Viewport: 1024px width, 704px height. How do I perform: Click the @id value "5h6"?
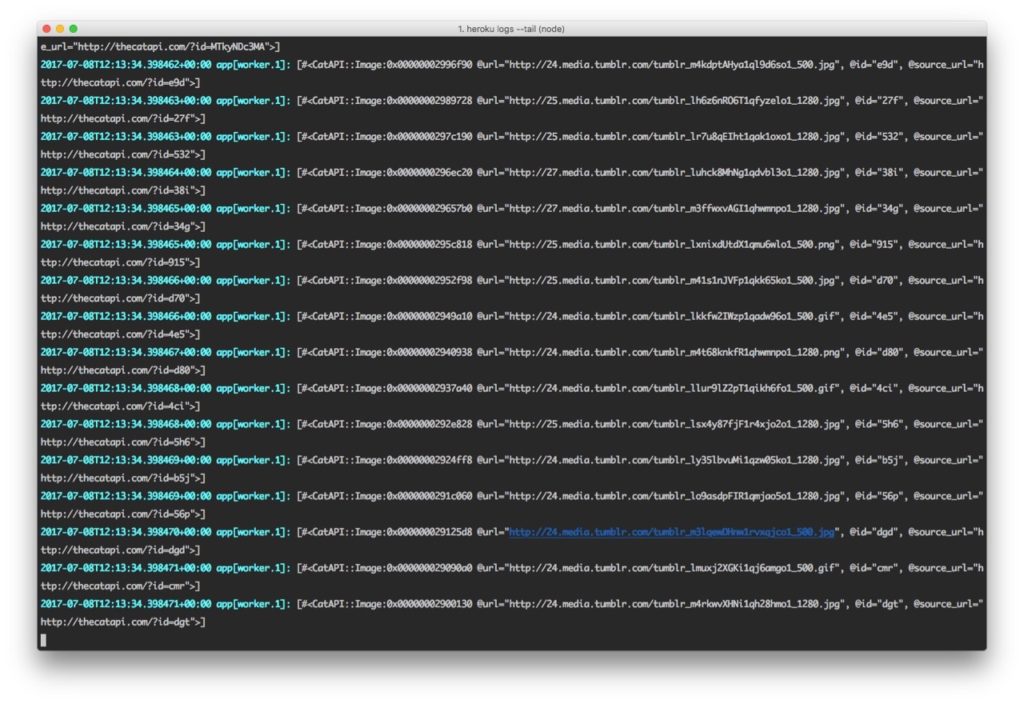888,424
